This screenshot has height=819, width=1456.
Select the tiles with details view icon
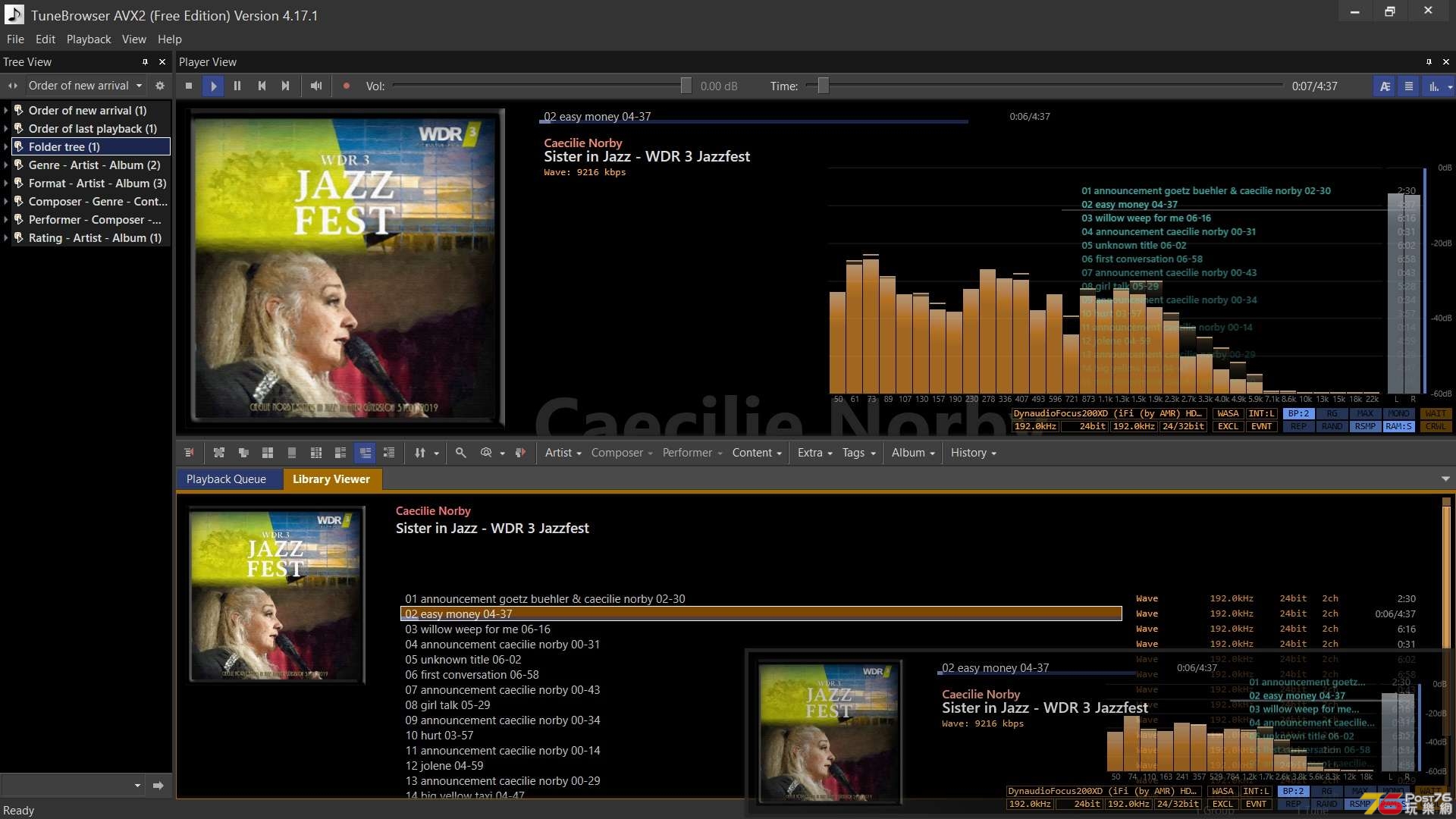tap(340, 453)
